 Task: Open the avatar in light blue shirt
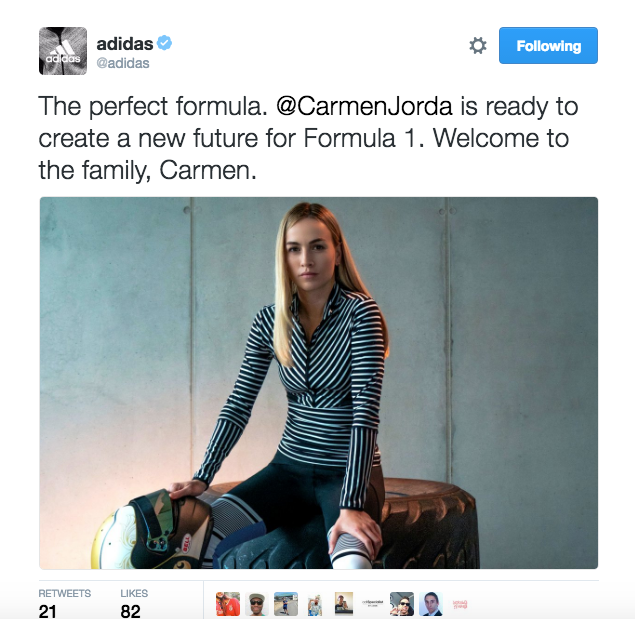point(315,604)
